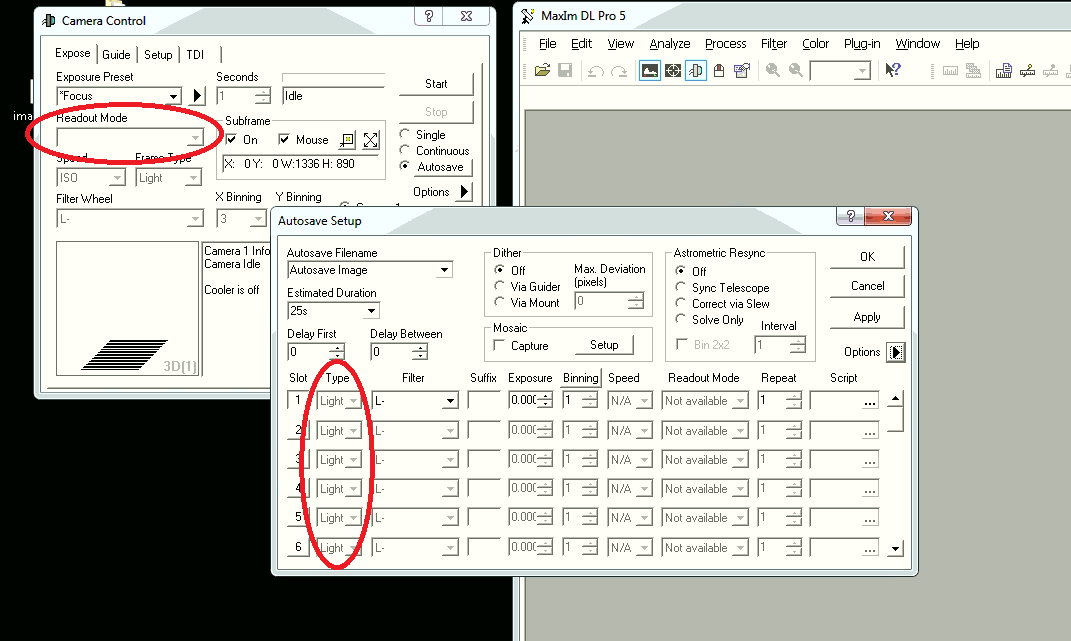Open the Frame Type Light dropdown
The image size is (1071, 641).
click(194, 178)
